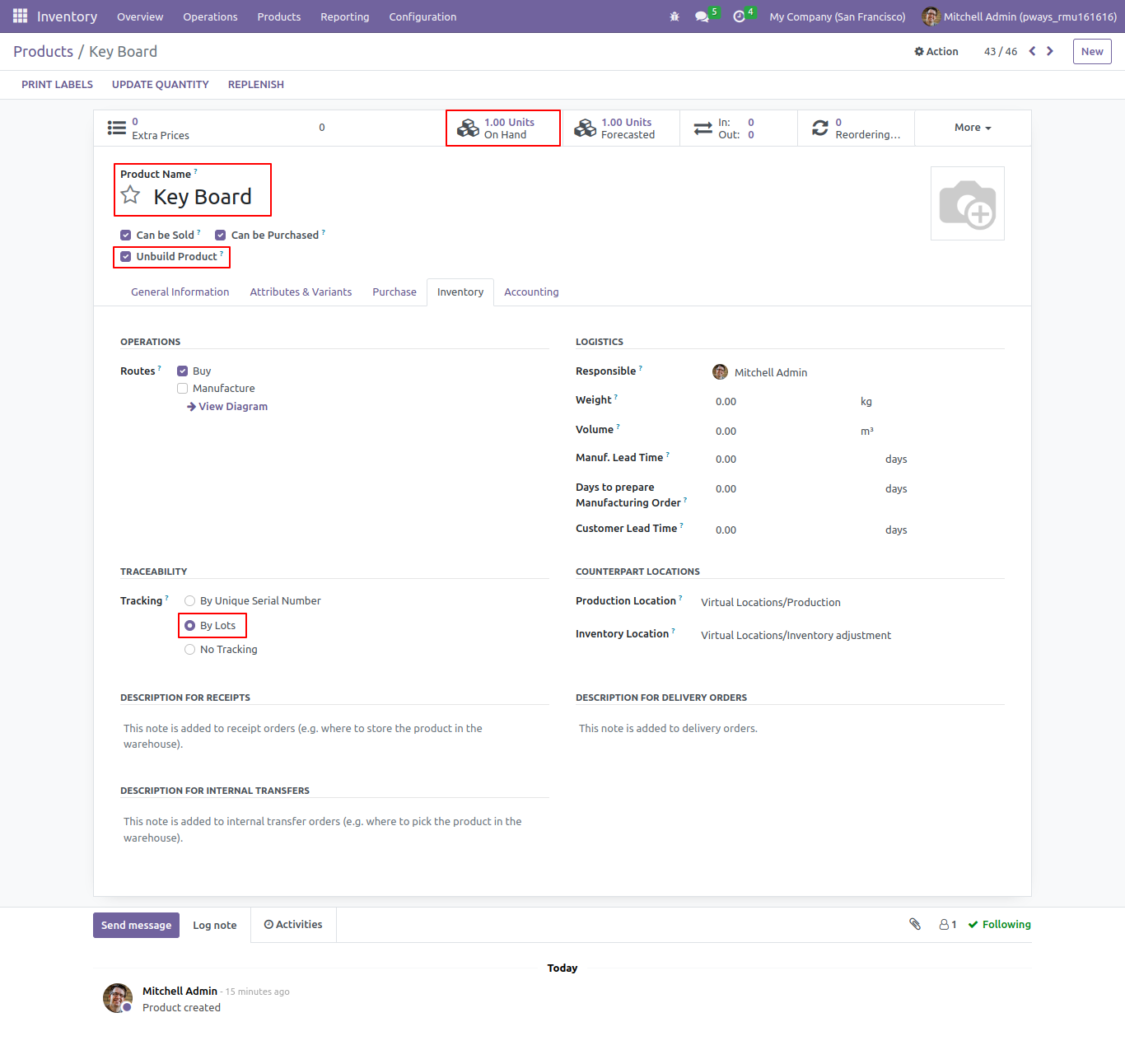Switch to the General Information tab
1125x1064 pixels.
[x=180, y=292]
